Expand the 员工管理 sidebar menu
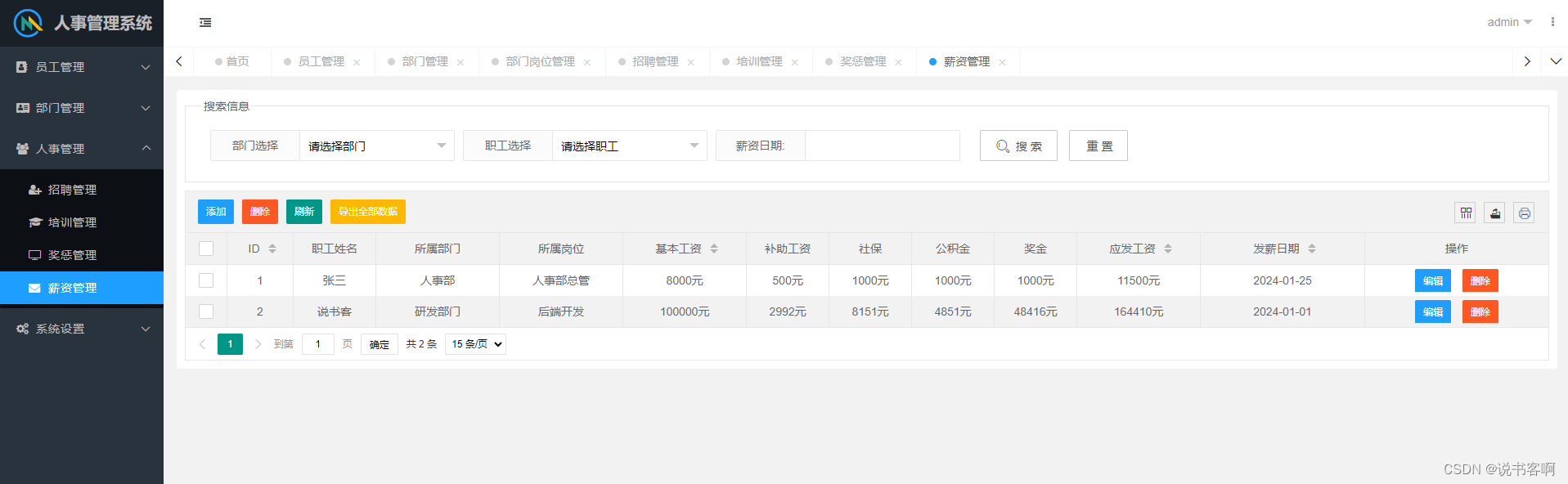Screen dimensions: 1568x484 tap(82, 67)
